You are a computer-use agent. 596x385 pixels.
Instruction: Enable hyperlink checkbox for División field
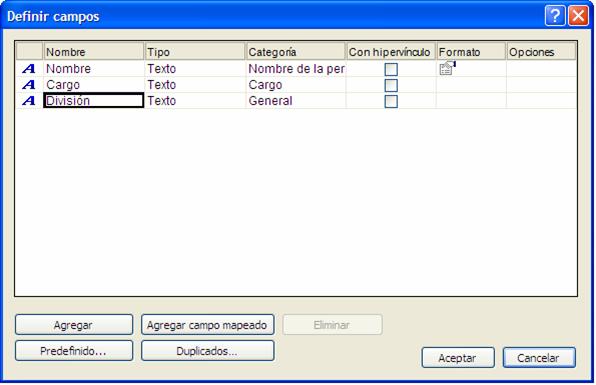391,101
